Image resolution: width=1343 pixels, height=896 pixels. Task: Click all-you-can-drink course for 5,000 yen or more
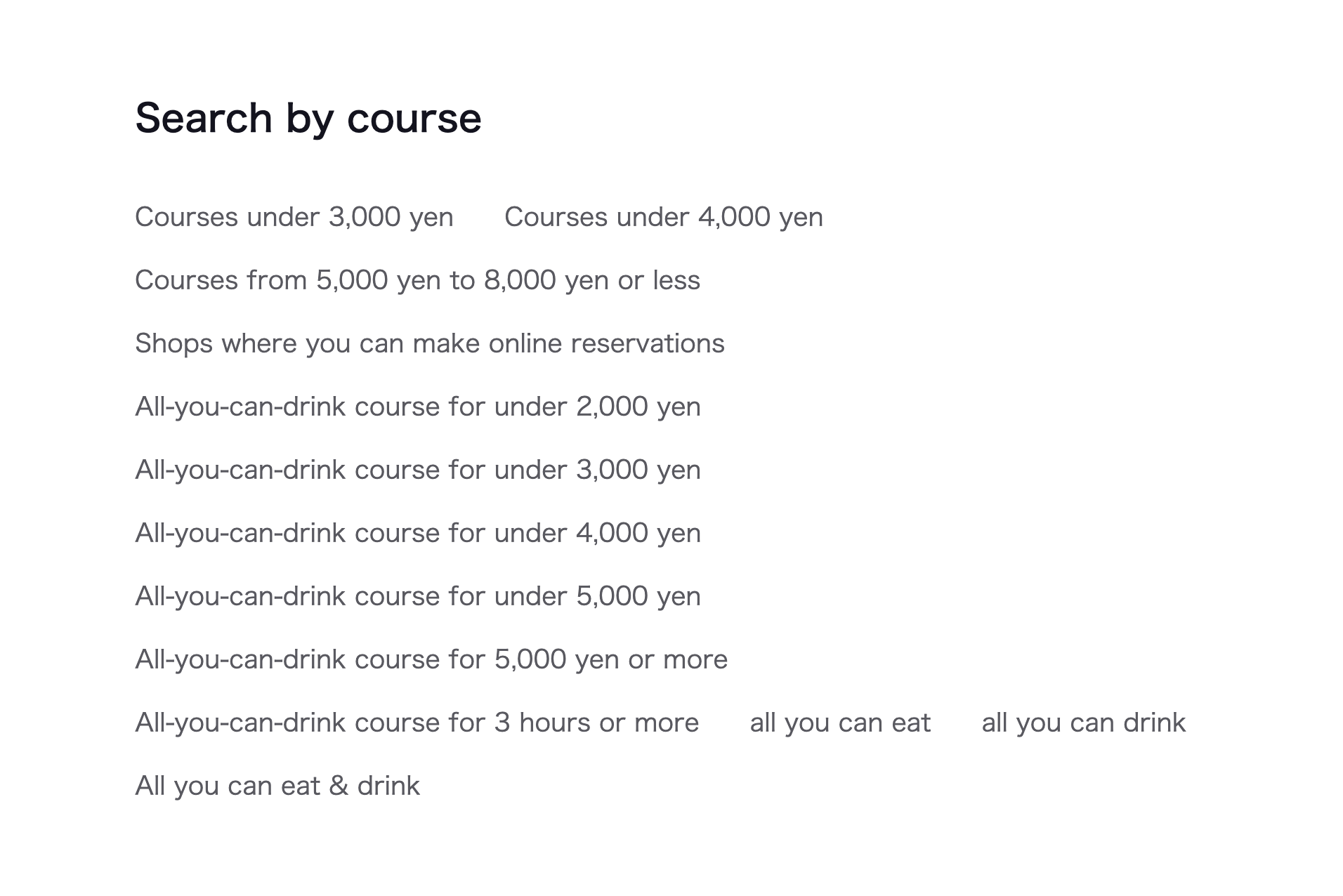pyautogui.click(x=431, y=659)
